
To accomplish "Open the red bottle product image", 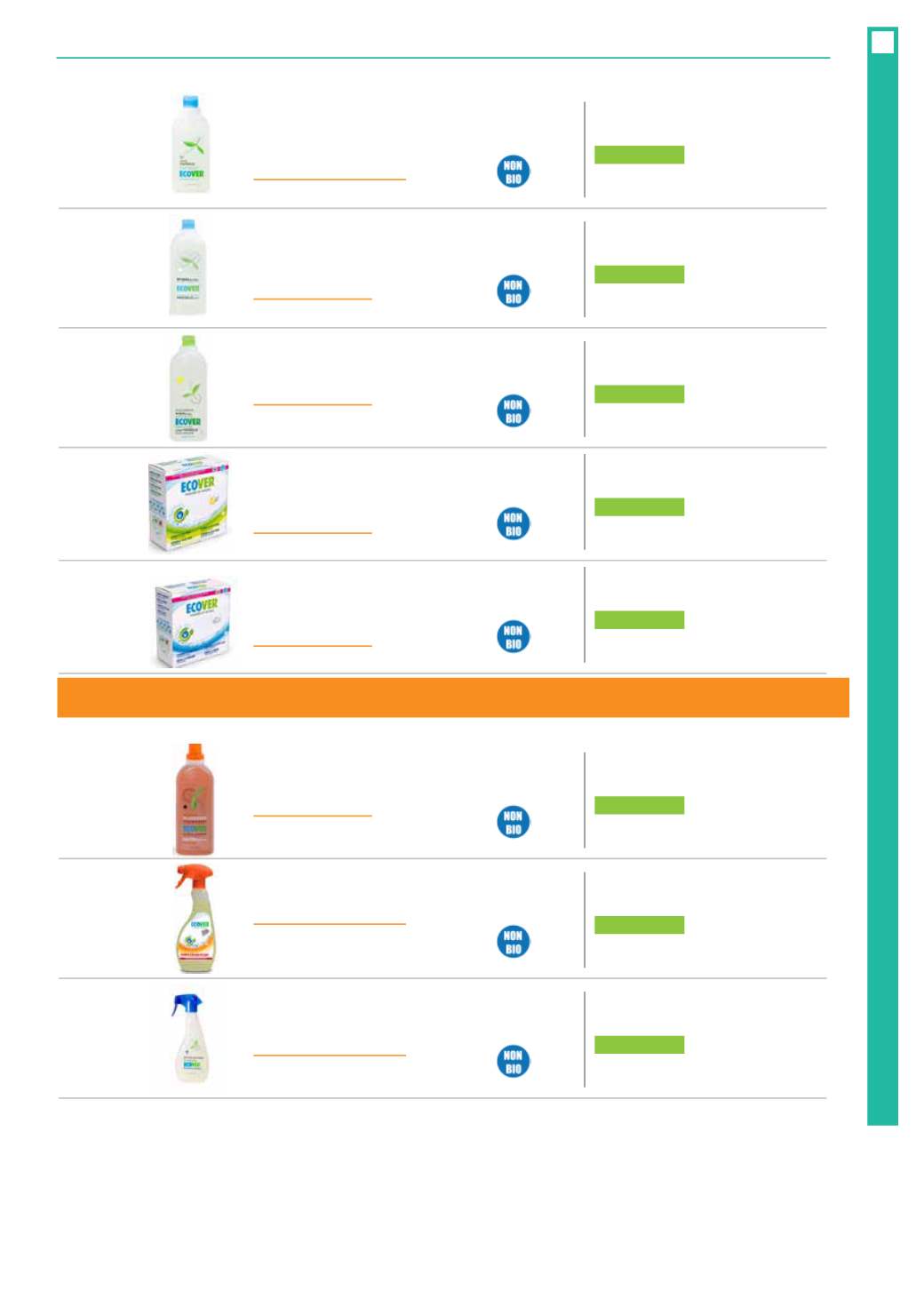I will (x=194, y=799).
